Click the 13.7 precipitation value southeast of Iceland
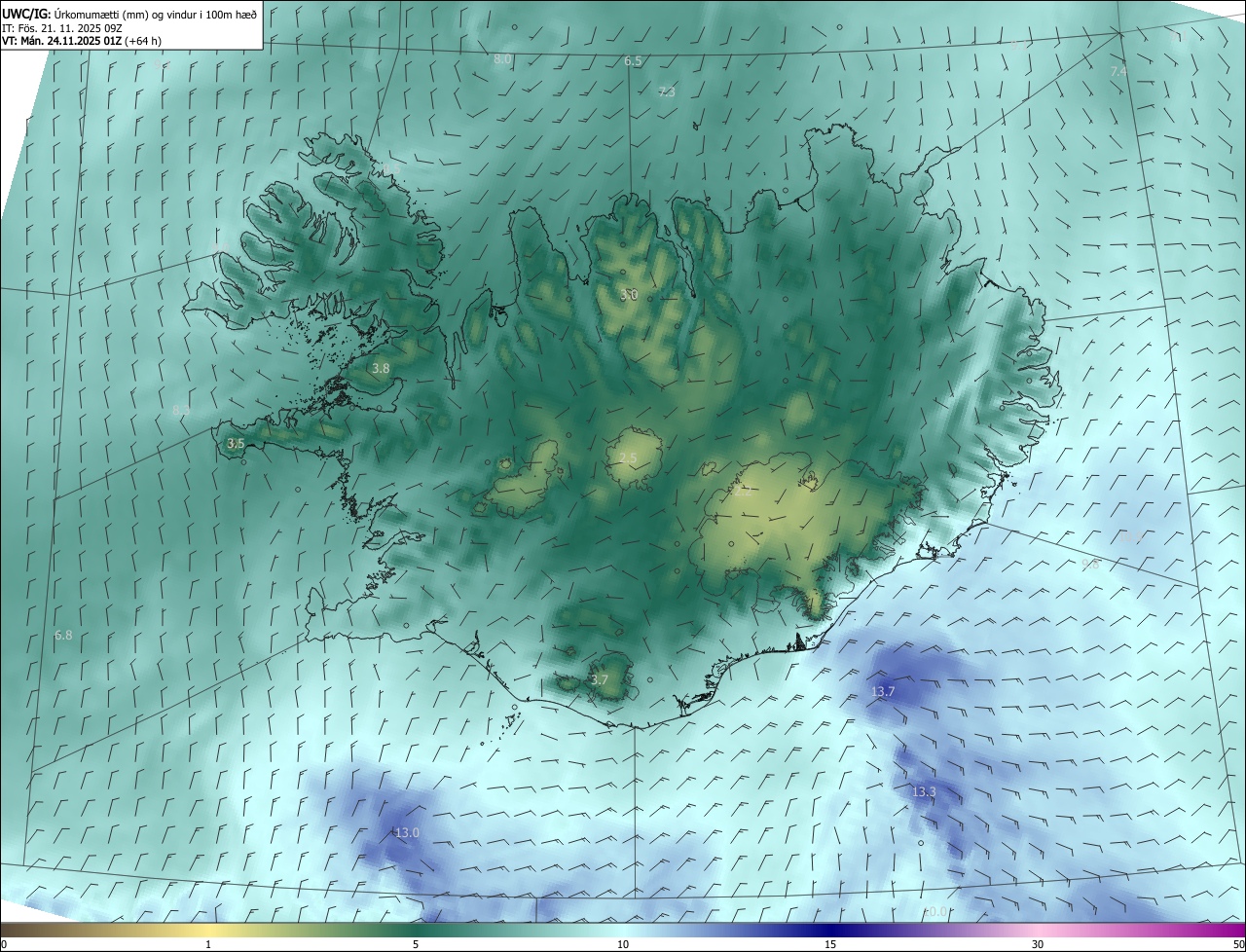Viewport: 1246px width, 952px height. click(x=883, y=692)
